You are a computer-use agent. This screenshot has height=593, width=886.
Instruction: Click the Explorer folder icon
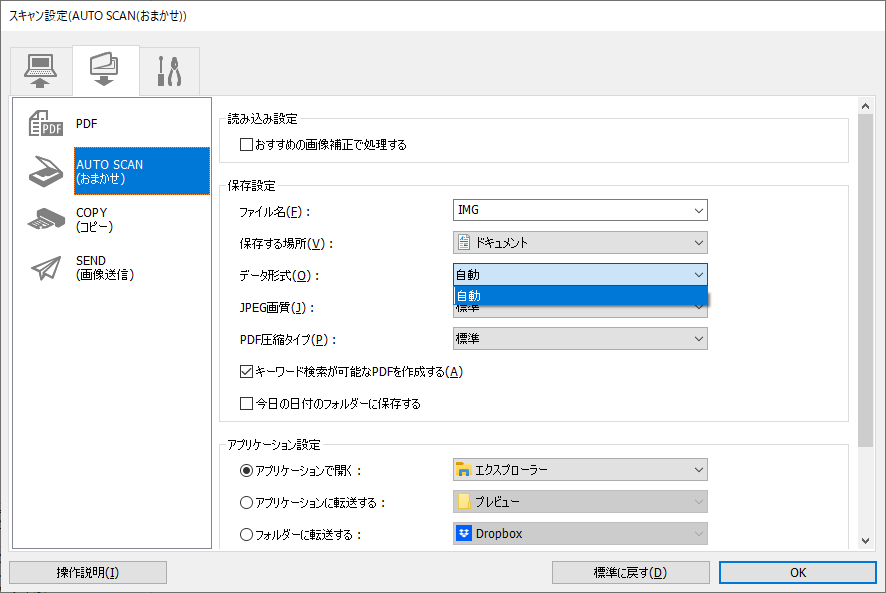[464, 470]
